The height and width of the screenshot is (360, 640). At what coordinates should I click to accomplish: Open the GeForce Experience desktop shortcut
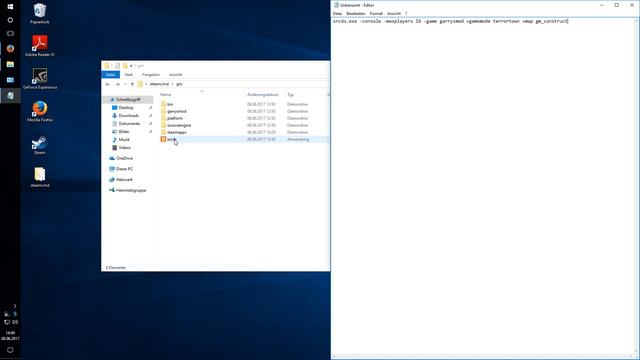pyautogui.click(x=40, y=78)
